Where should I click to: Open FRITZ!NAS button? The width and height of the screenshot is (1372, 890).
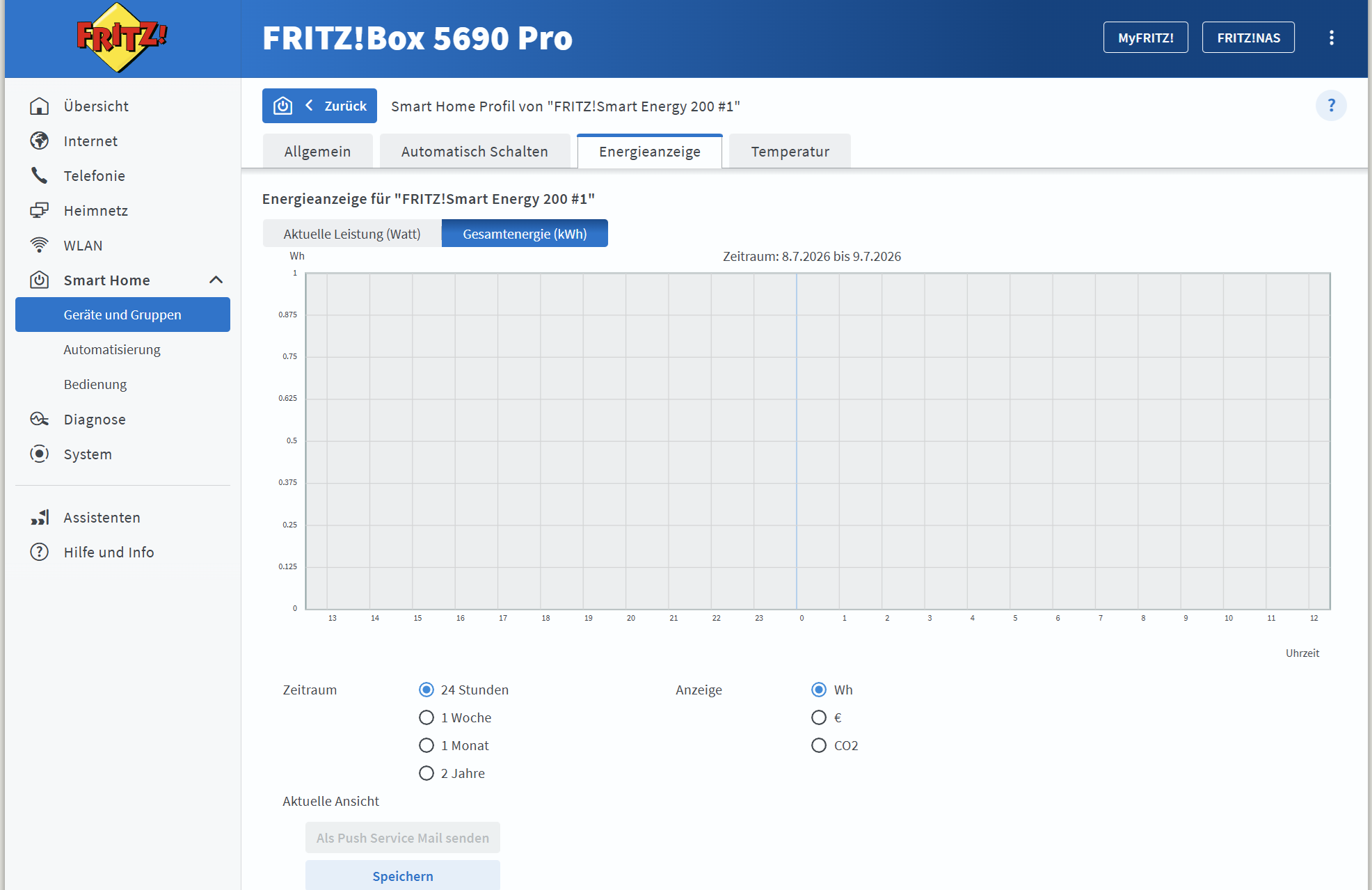click(x=1248, y=38)
